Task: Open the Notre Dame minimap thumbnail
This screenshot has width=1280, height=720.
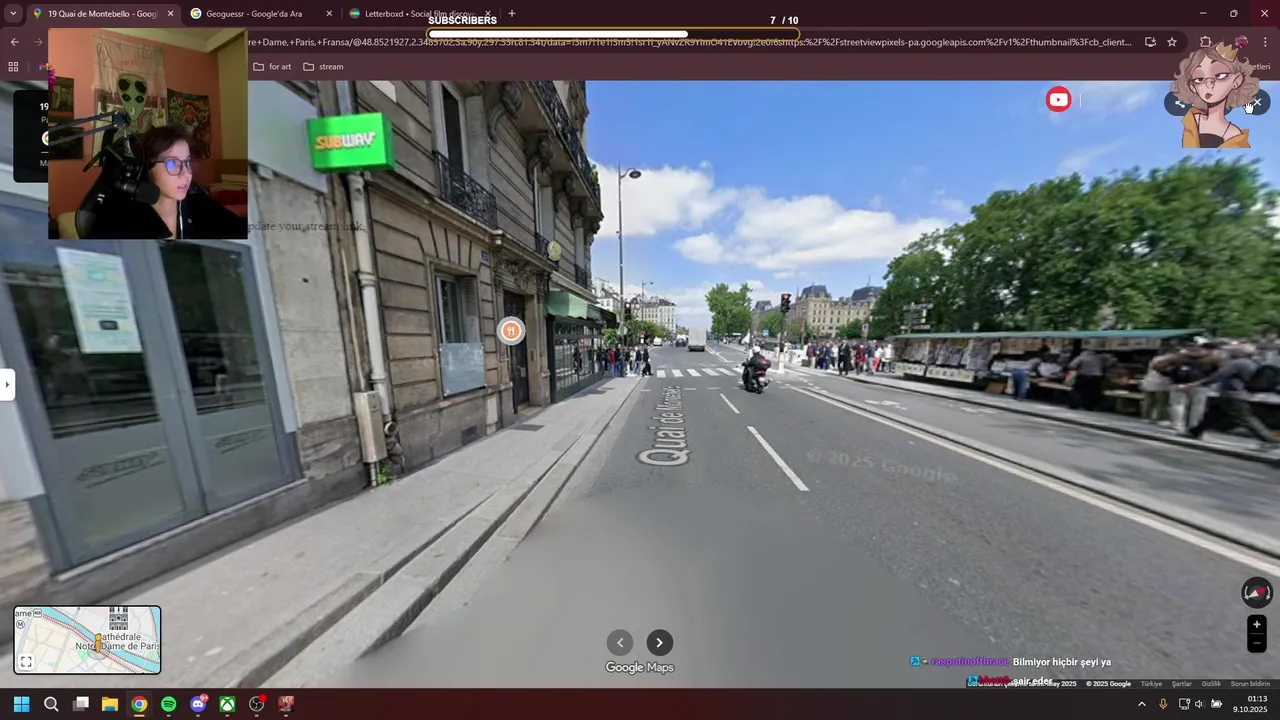Action: pos(87,640)
